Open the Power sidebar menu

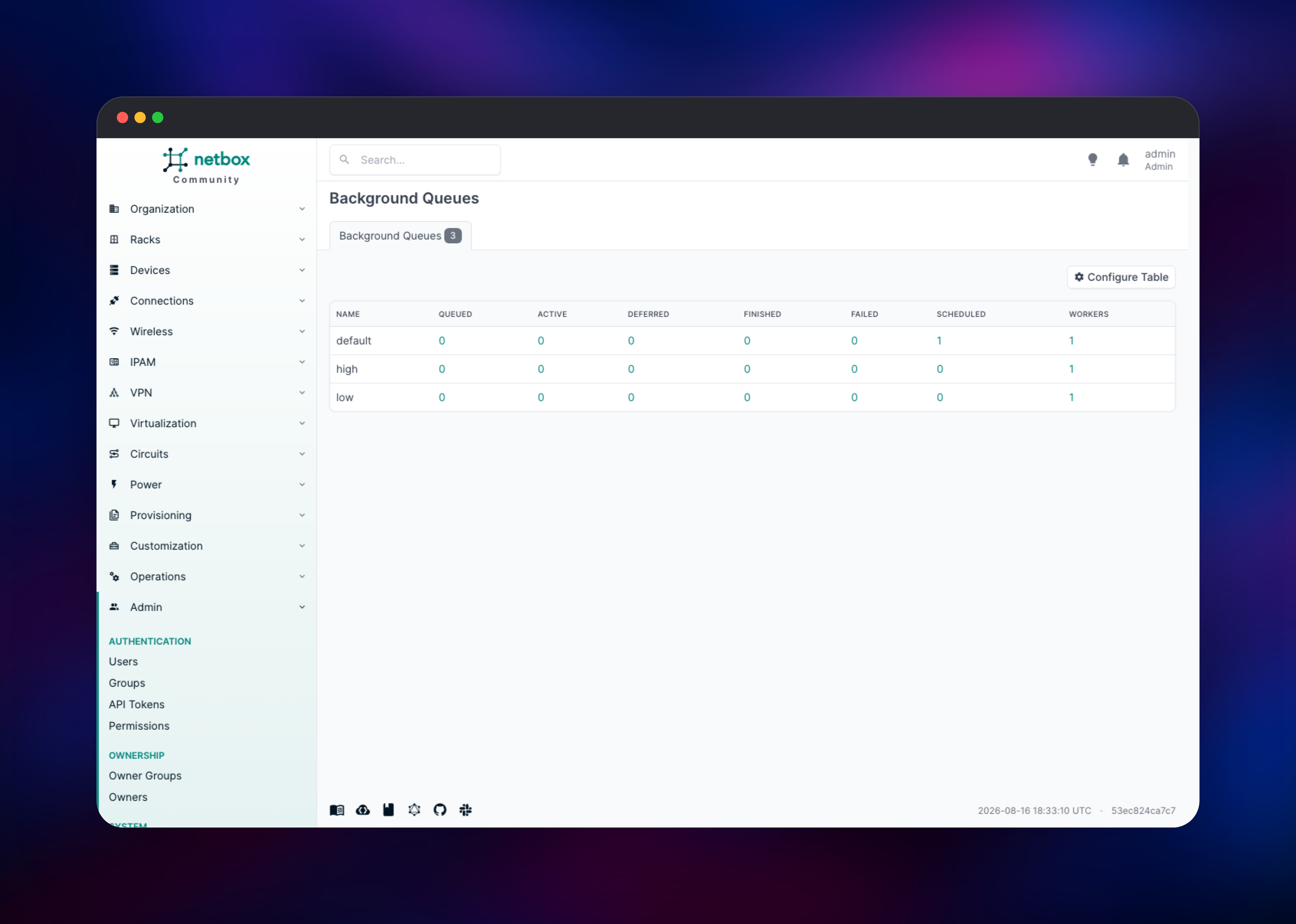[x=207, y=485]
